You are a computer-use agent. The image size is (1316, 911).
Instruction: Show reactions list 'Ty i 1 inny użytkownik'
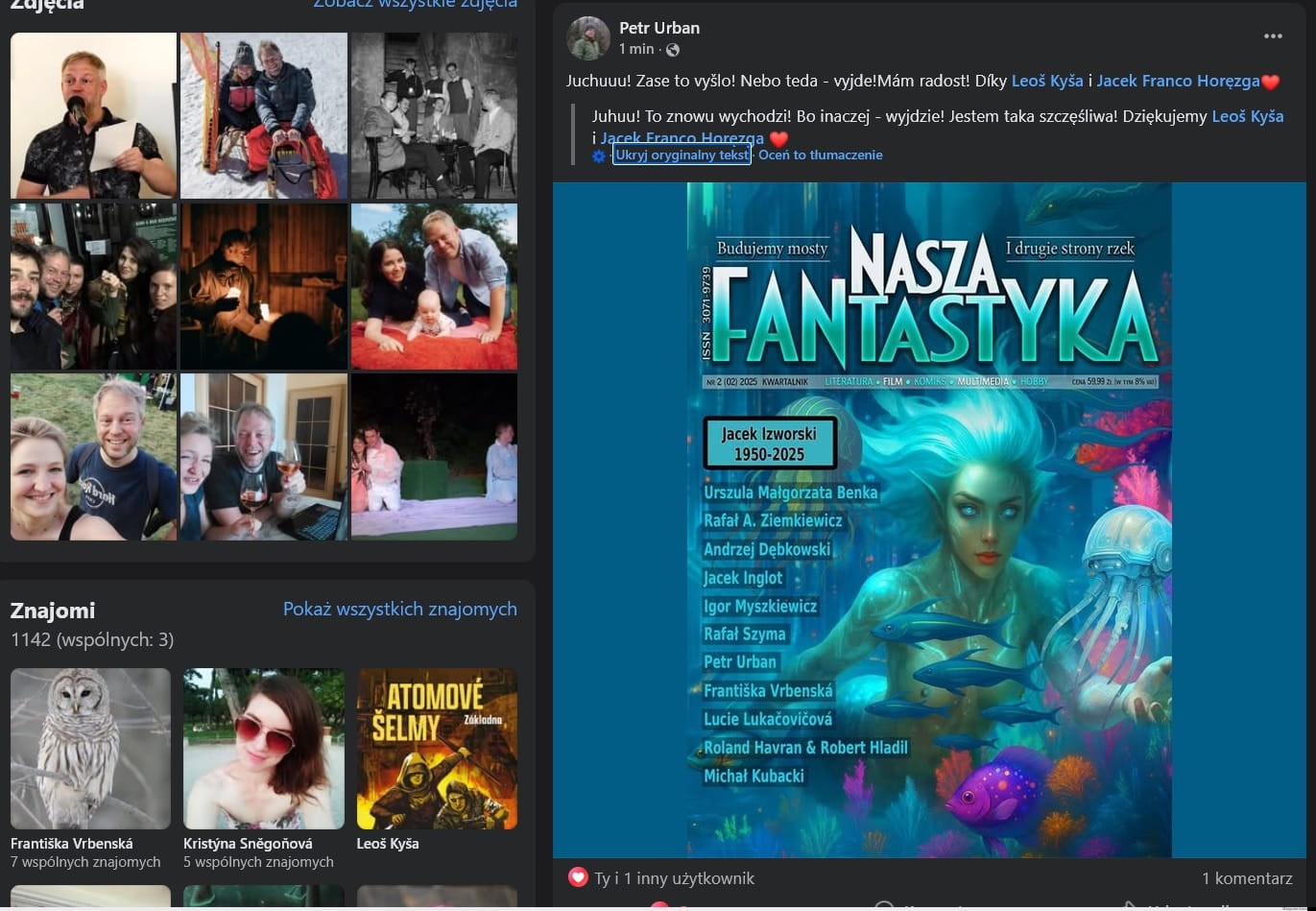click(674, 877)
